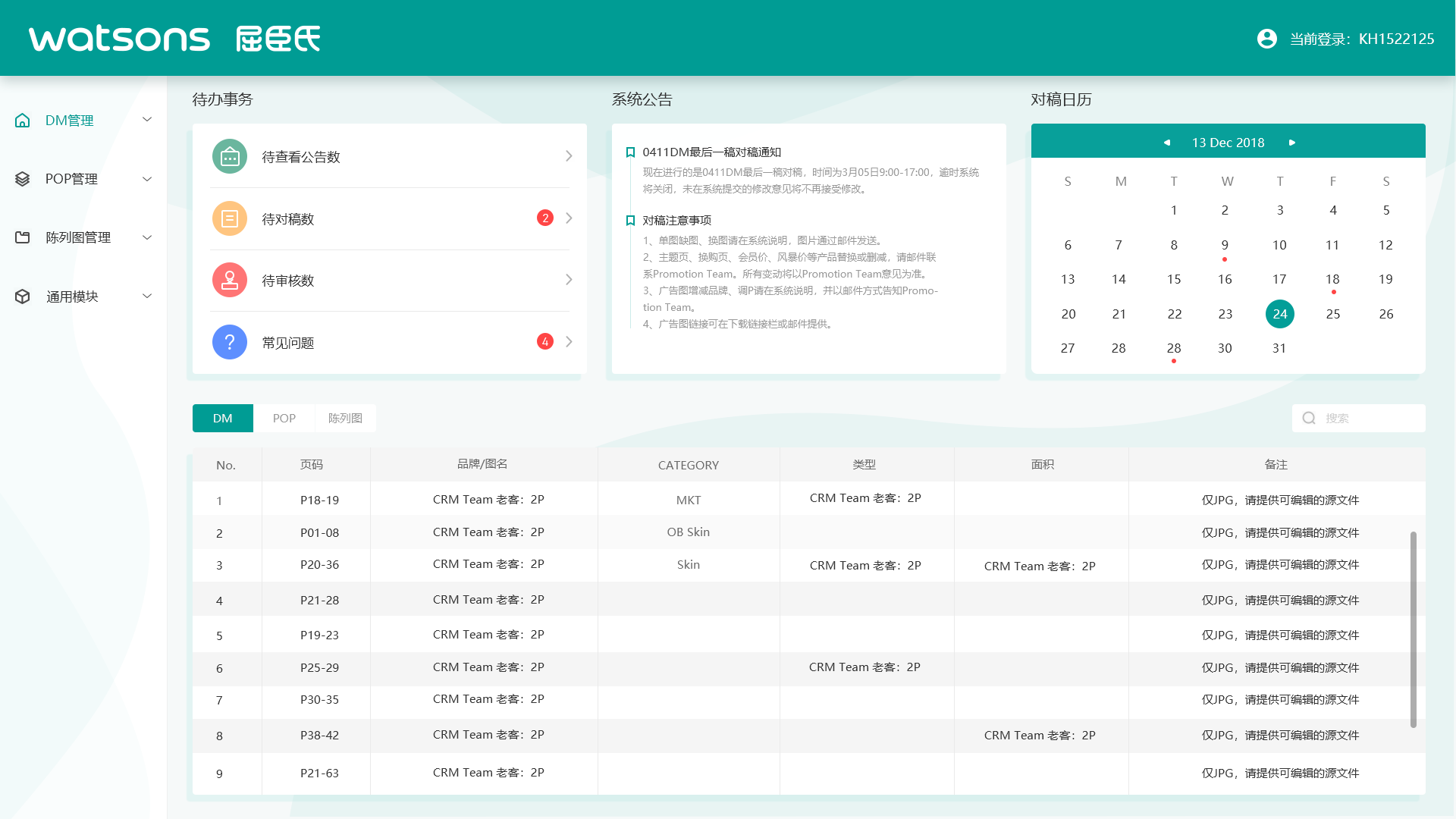
Task: Click page cell P01-08
Action: click(x=319, y=533)
